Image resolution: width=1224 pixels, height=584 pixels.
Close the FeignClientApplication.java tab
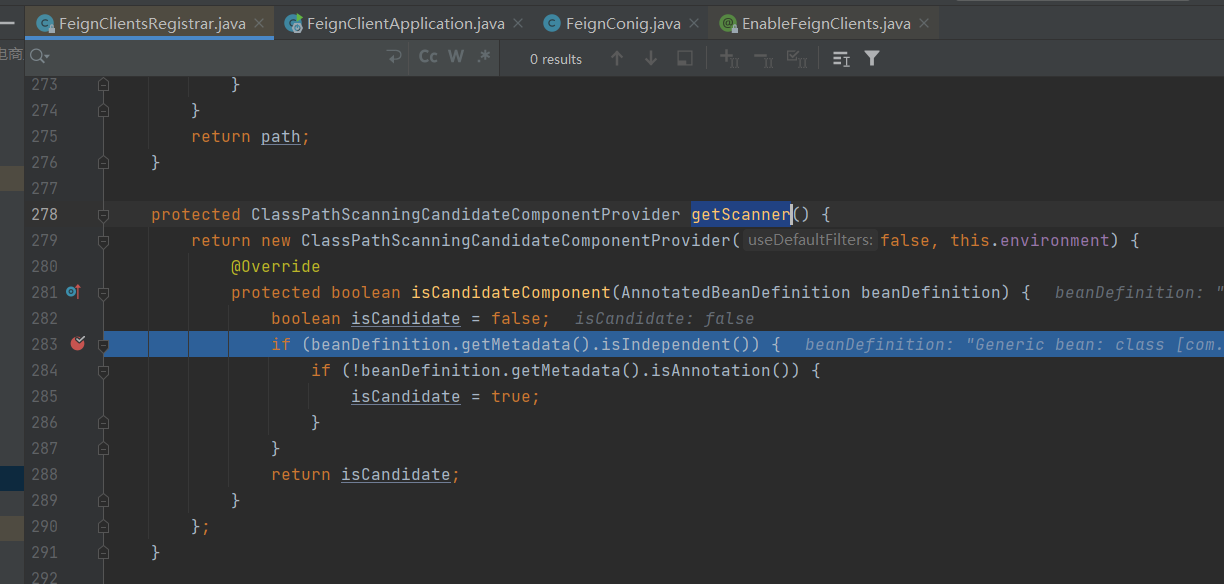tap(519, 23)
